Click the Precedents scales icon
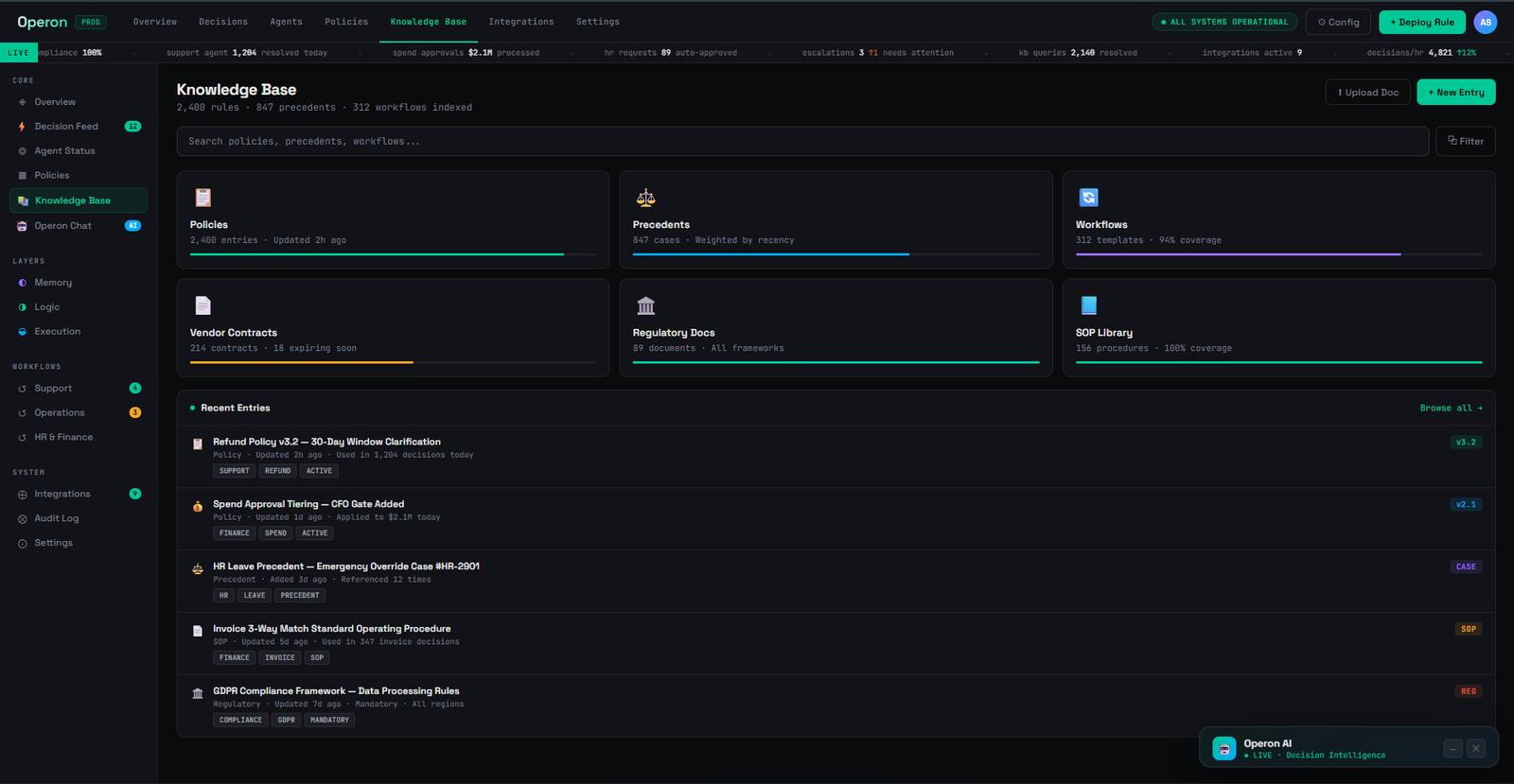This screenshot has width=1514, height=784. click(645, 198)
